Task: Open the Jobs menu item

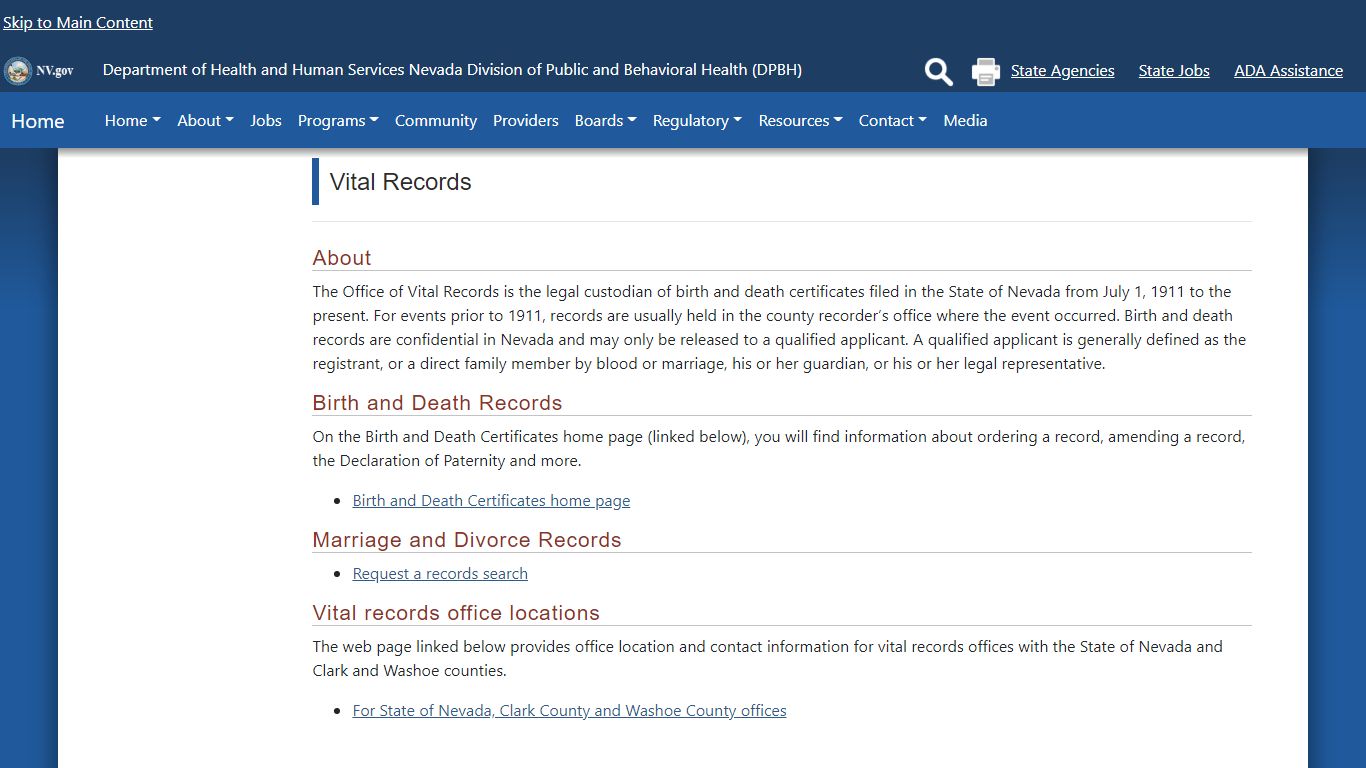Action: pyautogui.click(x=266, y=120)
